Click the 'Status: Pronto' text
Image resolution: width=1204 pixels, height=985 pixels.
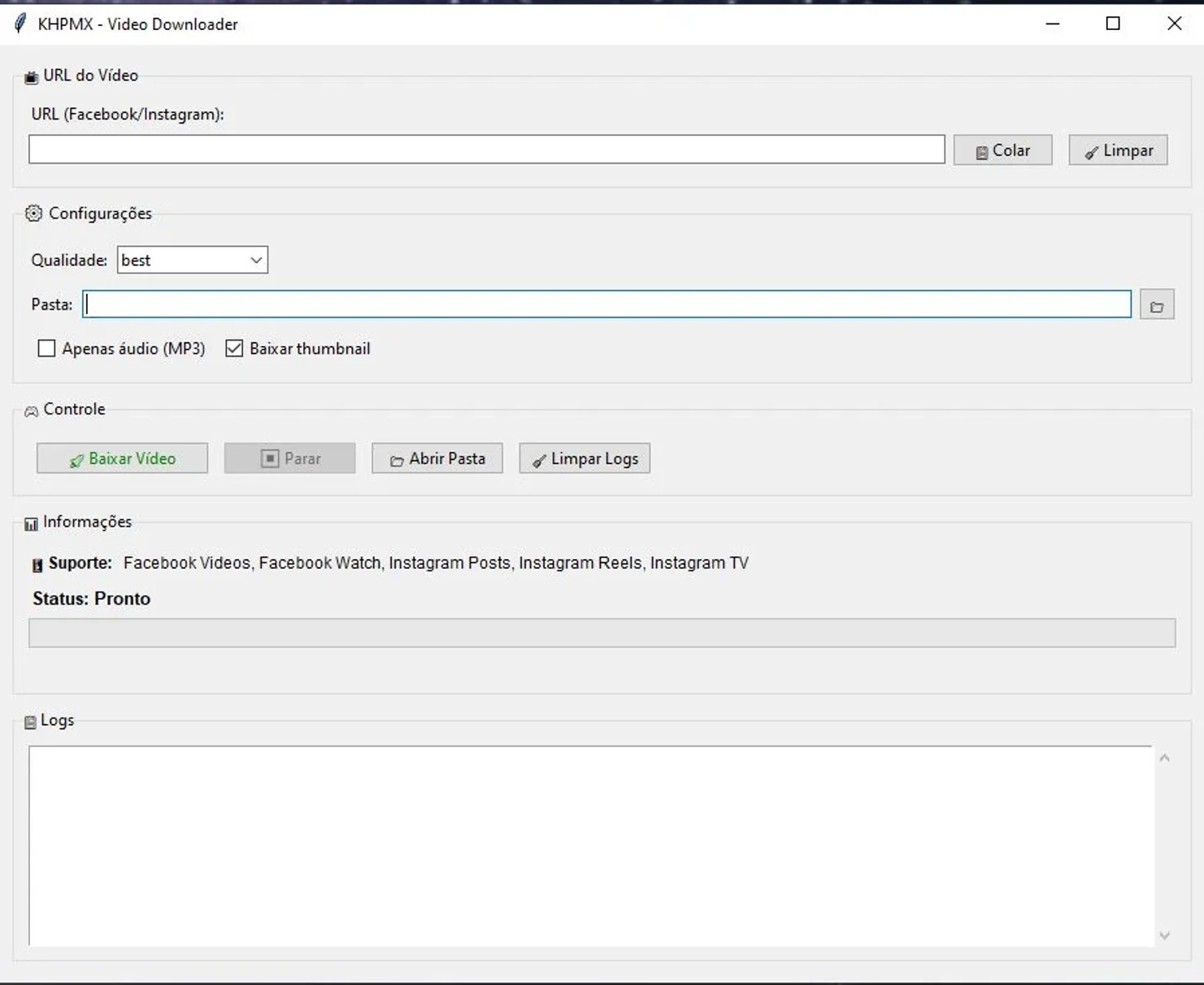pyautogui.click(x=91, y=599)
